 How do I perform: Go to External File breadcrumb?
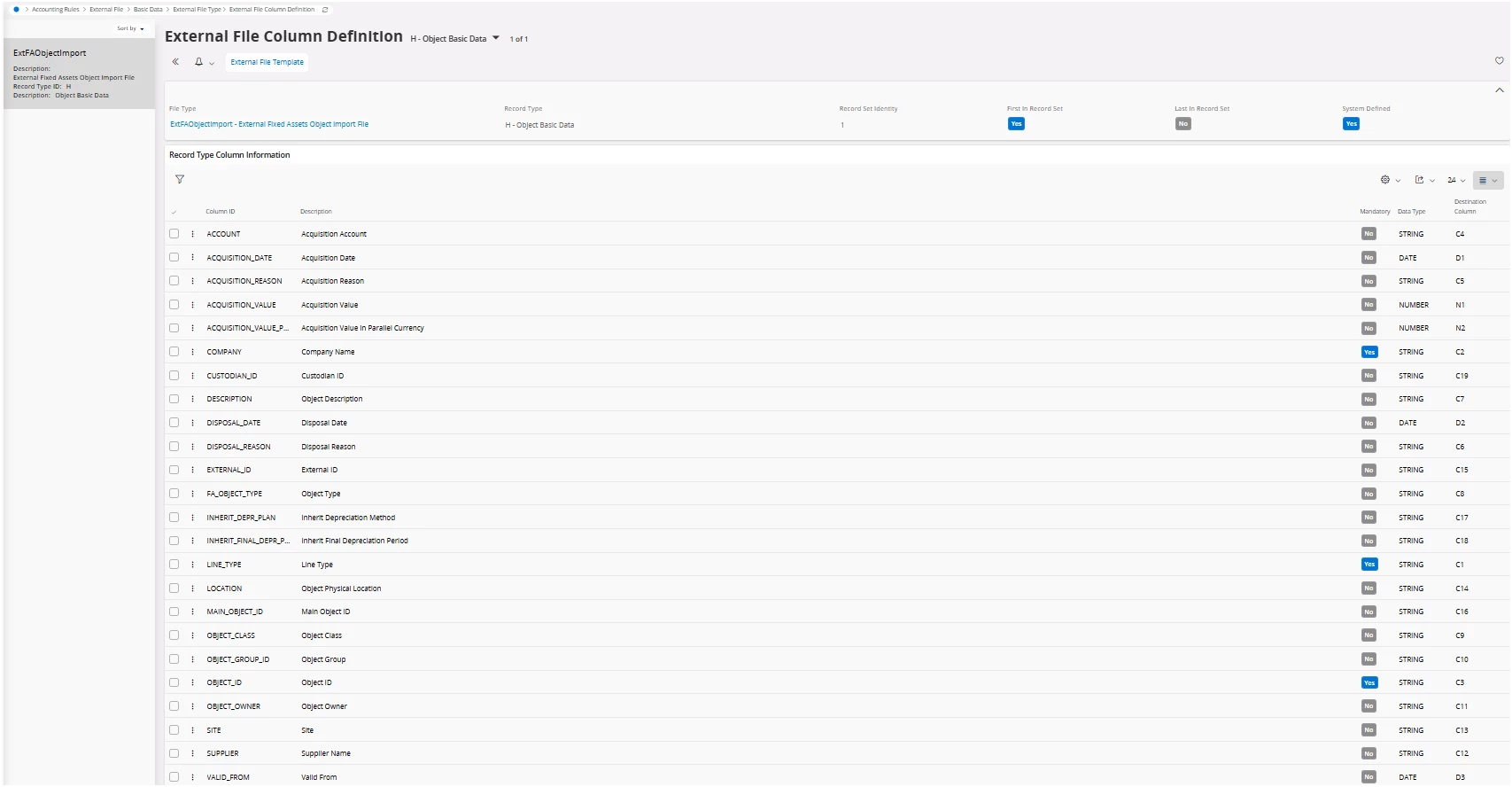pos(106,10)
